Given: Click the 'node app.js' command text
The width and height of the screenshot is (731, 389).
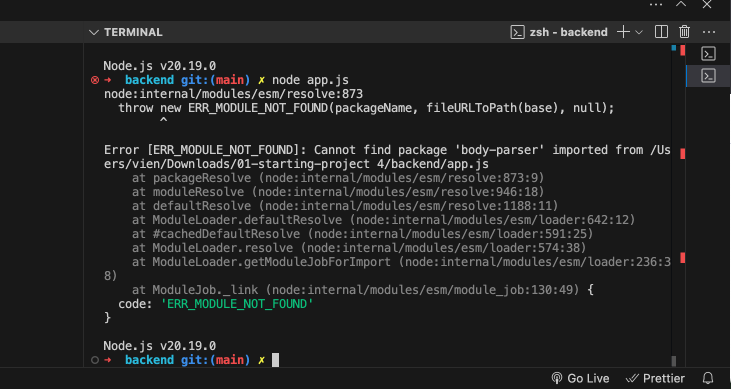Looking at the screenshot, I should coord(310,80).
